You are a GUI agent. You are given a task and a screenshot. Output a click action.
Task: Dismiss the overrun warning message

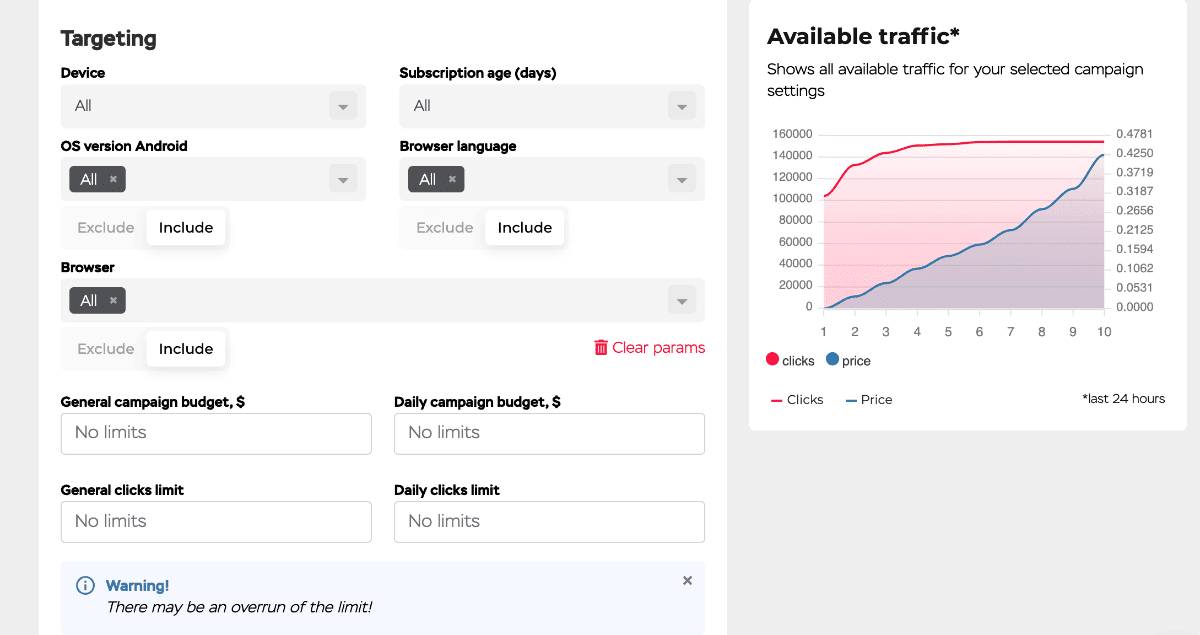point(687,581)
